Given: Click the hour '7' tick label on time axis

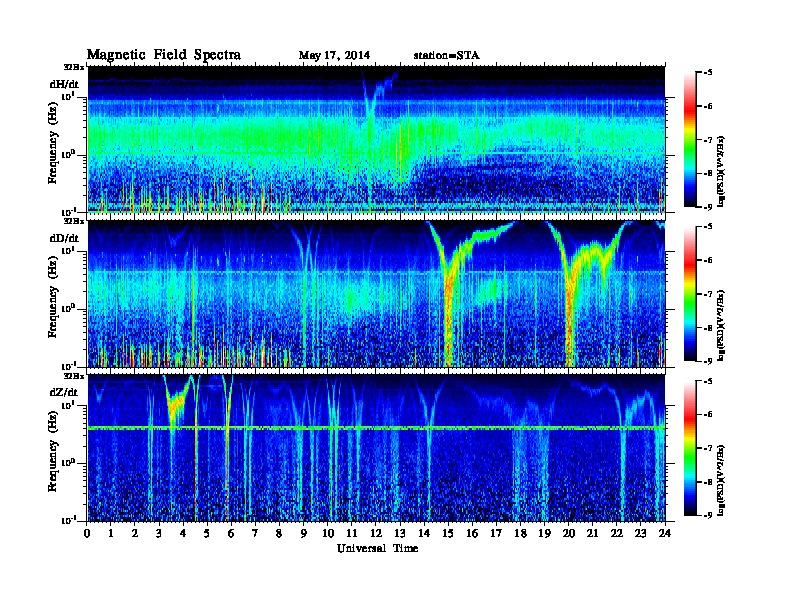Looking at the screenshot, I should coord(255,533).
